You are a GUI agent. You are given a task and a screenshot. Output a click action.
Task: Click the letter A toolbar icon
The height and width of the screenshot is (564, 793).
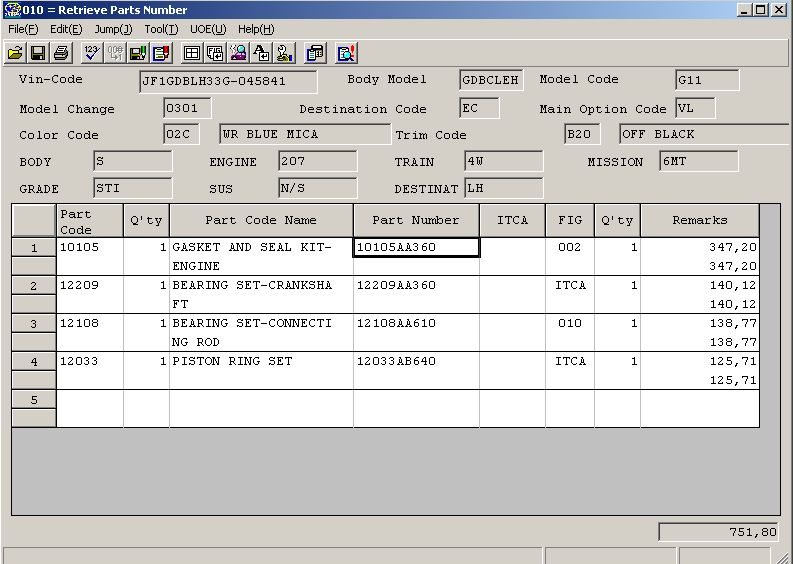(x=261, y=53)
